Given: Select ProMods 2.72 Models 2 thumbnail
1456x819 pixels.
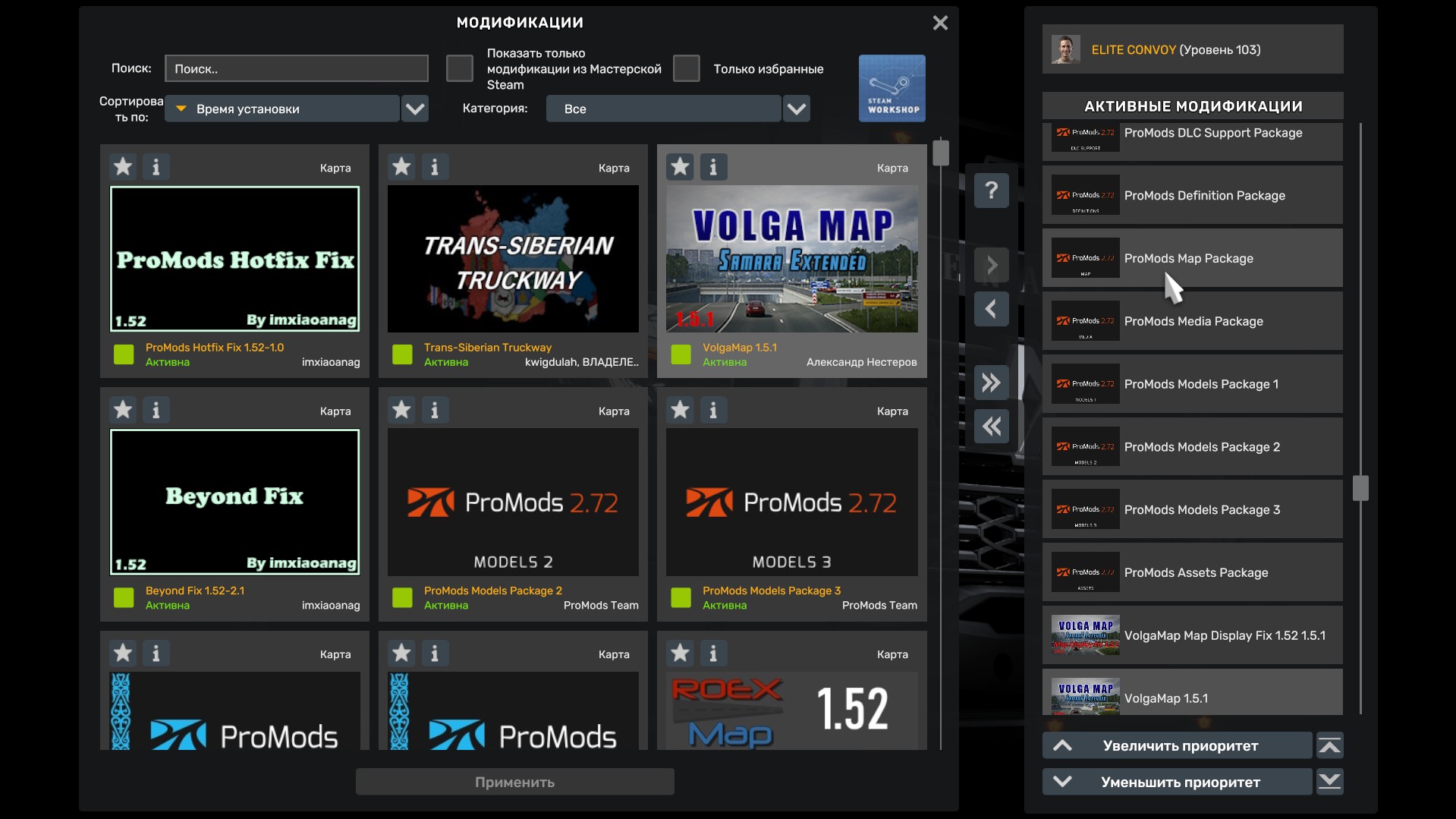Looking at the screenshot, I should [x=513, y=502].
